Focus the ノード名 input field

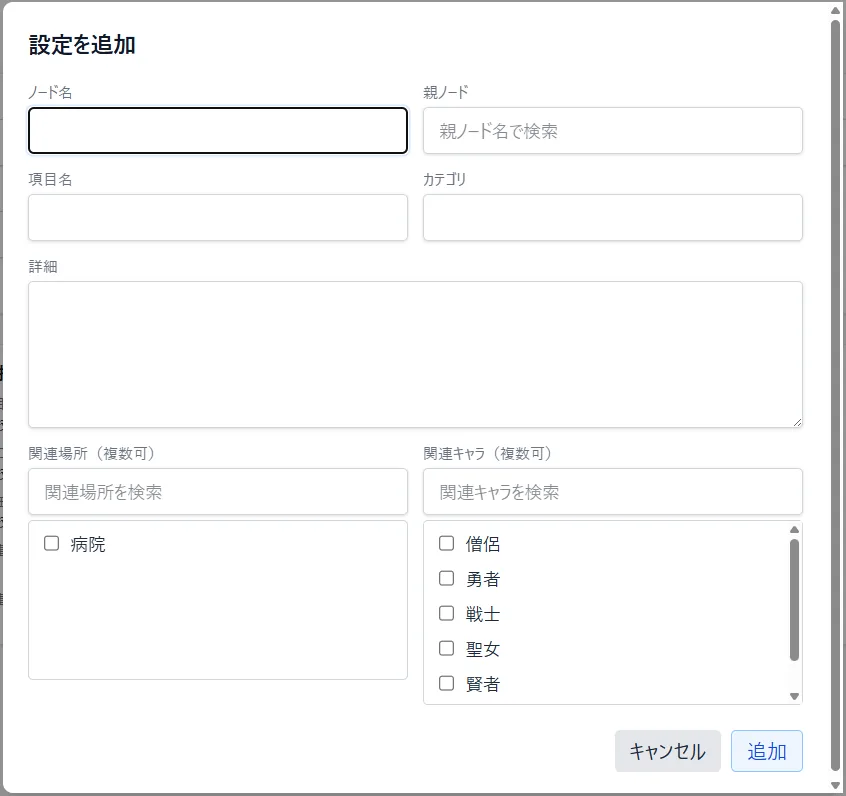(218, 131)
